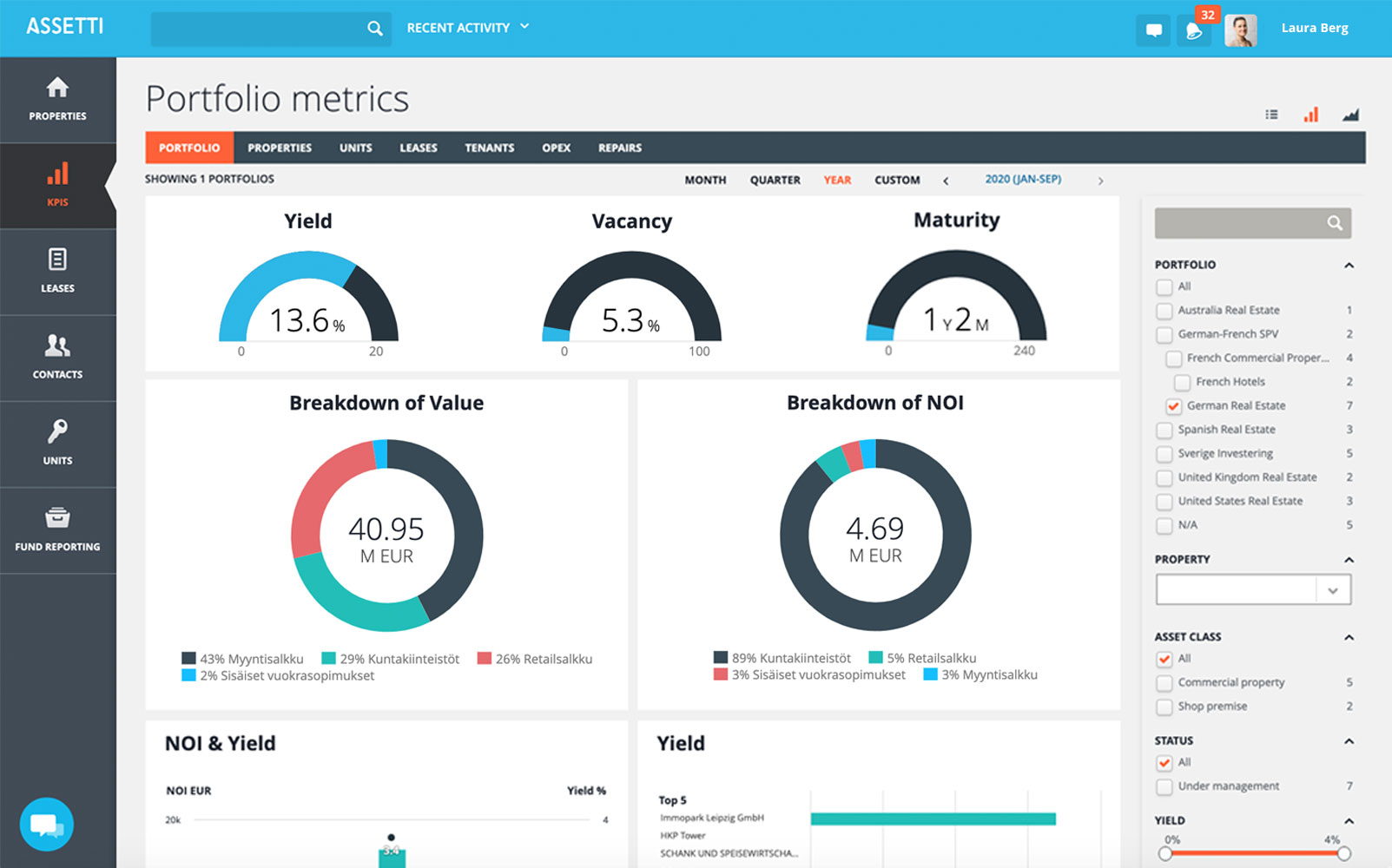Viewport: 1392px width, 868px height.
Task: Click the filter panel search icon
Action: tap(1335, 223)
